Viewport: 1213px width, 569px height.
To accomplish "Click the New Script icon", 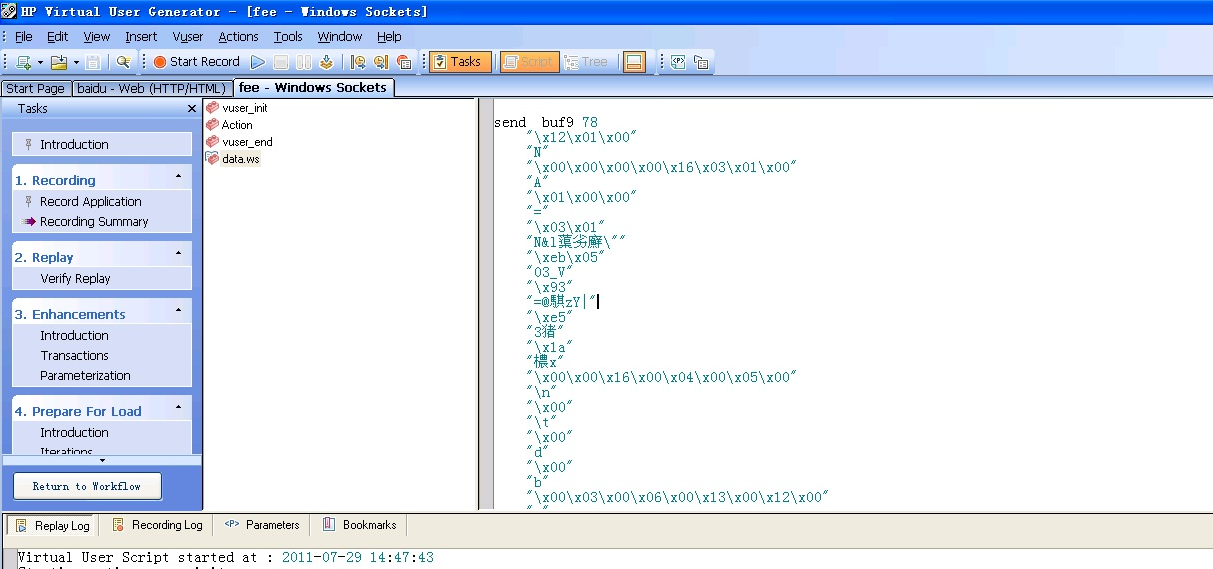I will click(23, 62).
